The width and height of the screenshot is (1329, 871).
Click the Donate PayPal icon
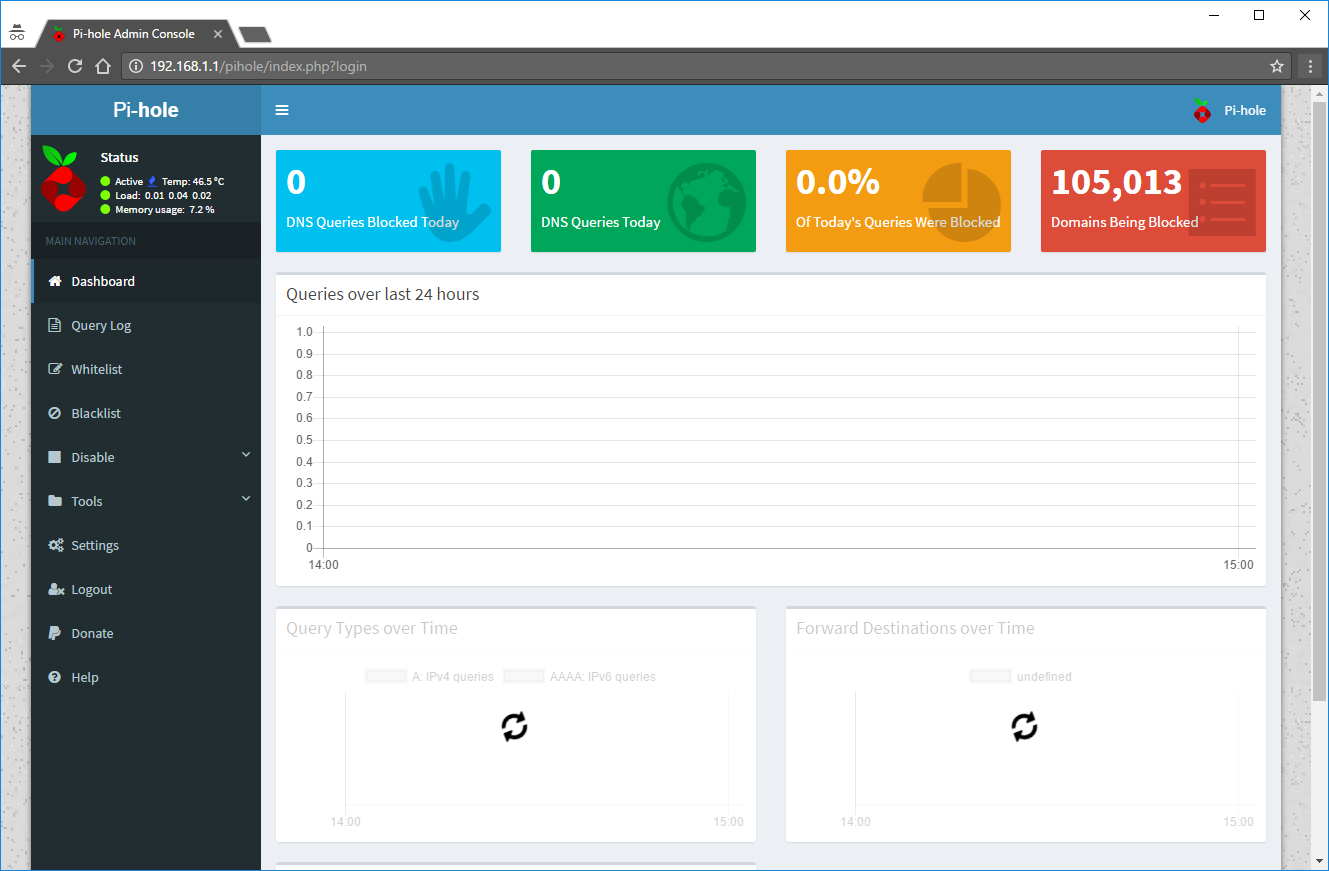click(x=54, y=633)
